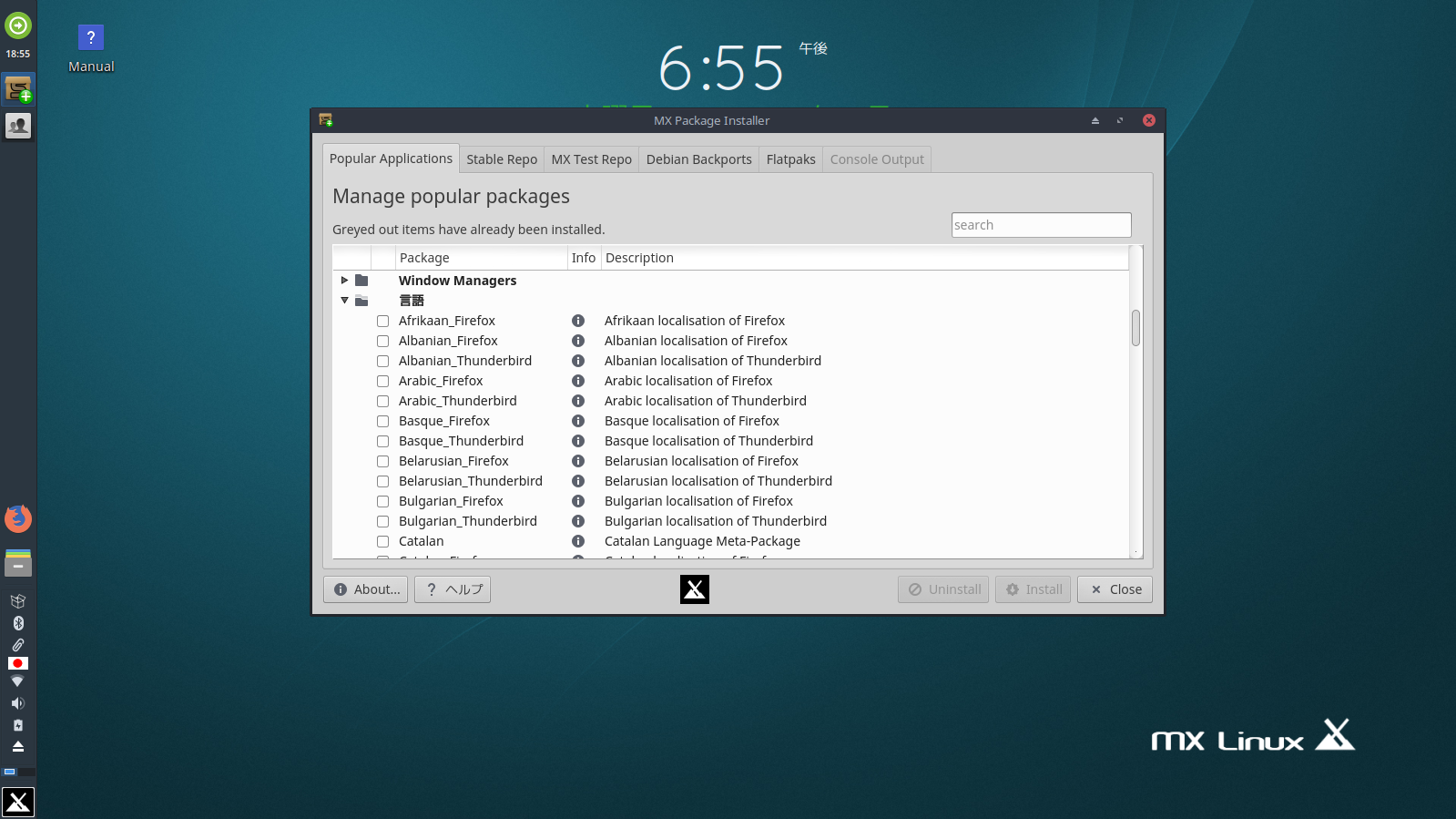Viewport: 1456px width, 819px height.
Task: Show info for Bulgarian_Thunderbird
Action: tap(578, 521)
